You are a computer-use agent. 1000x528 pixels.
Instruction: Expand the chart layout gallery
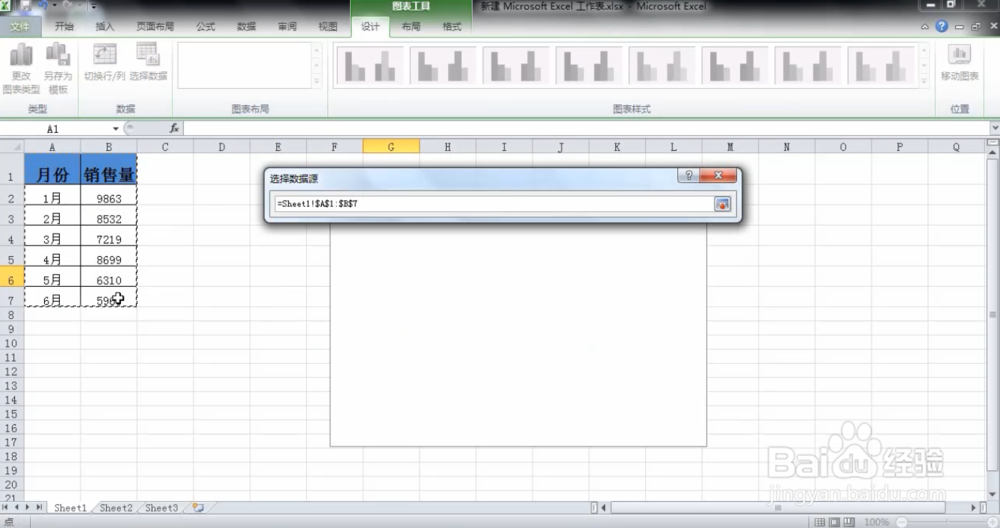point(316,82)
